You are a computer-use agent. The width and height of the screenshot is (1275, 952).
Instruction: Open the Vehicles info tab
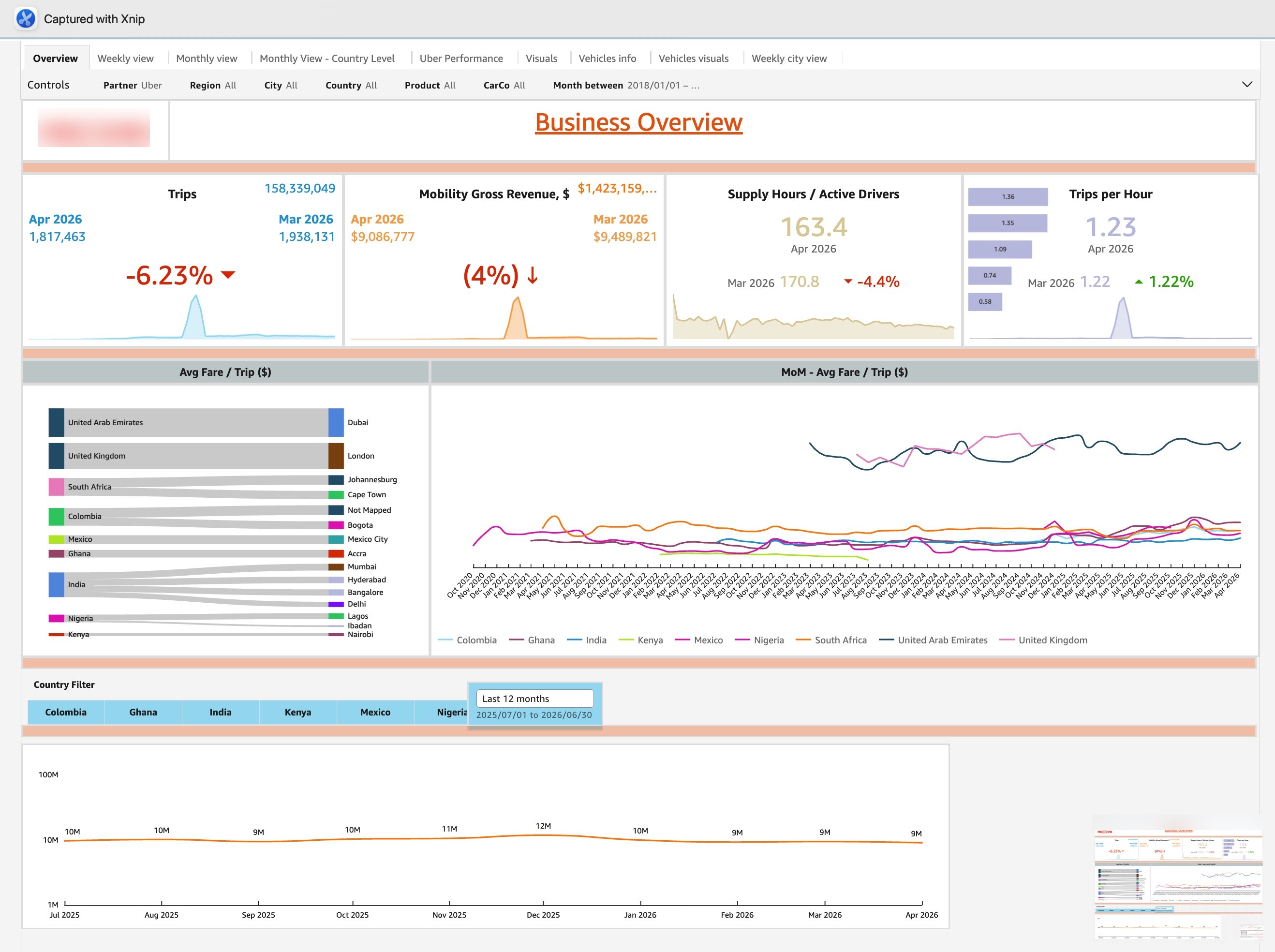[607, 58]
